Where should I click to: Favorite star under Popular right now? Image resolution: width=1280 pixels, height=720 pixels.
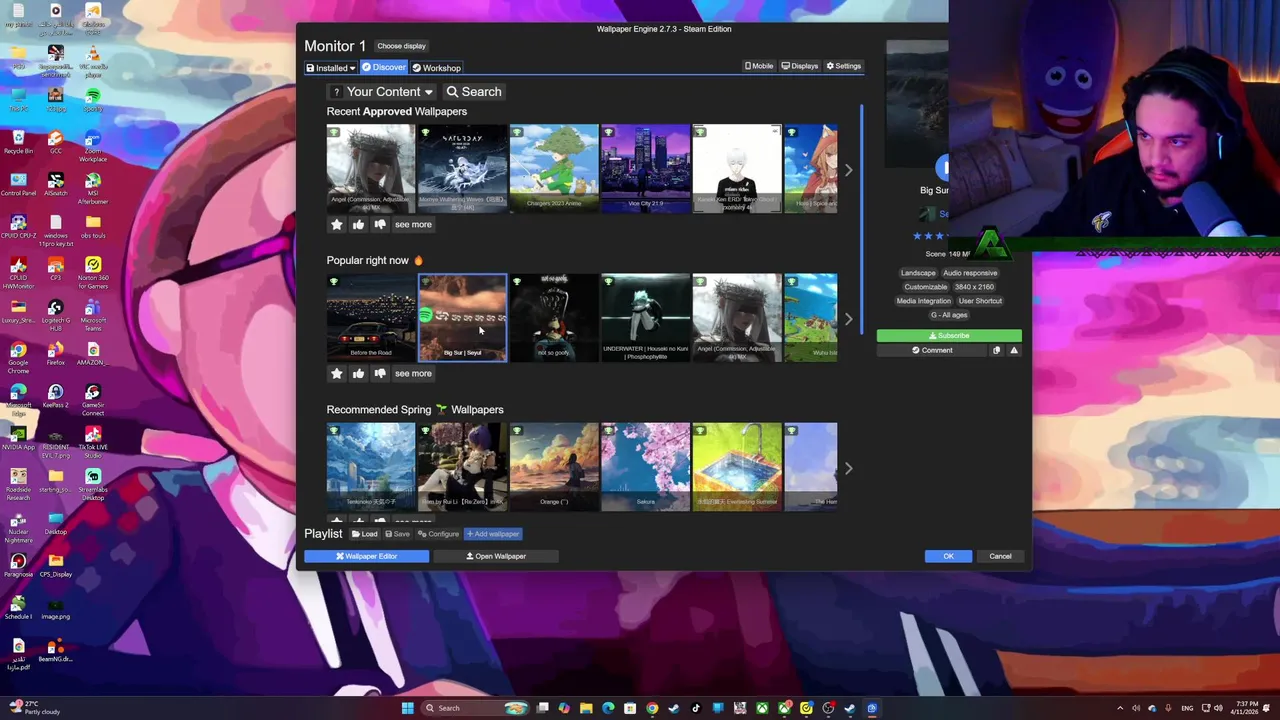tap(336, 374)
